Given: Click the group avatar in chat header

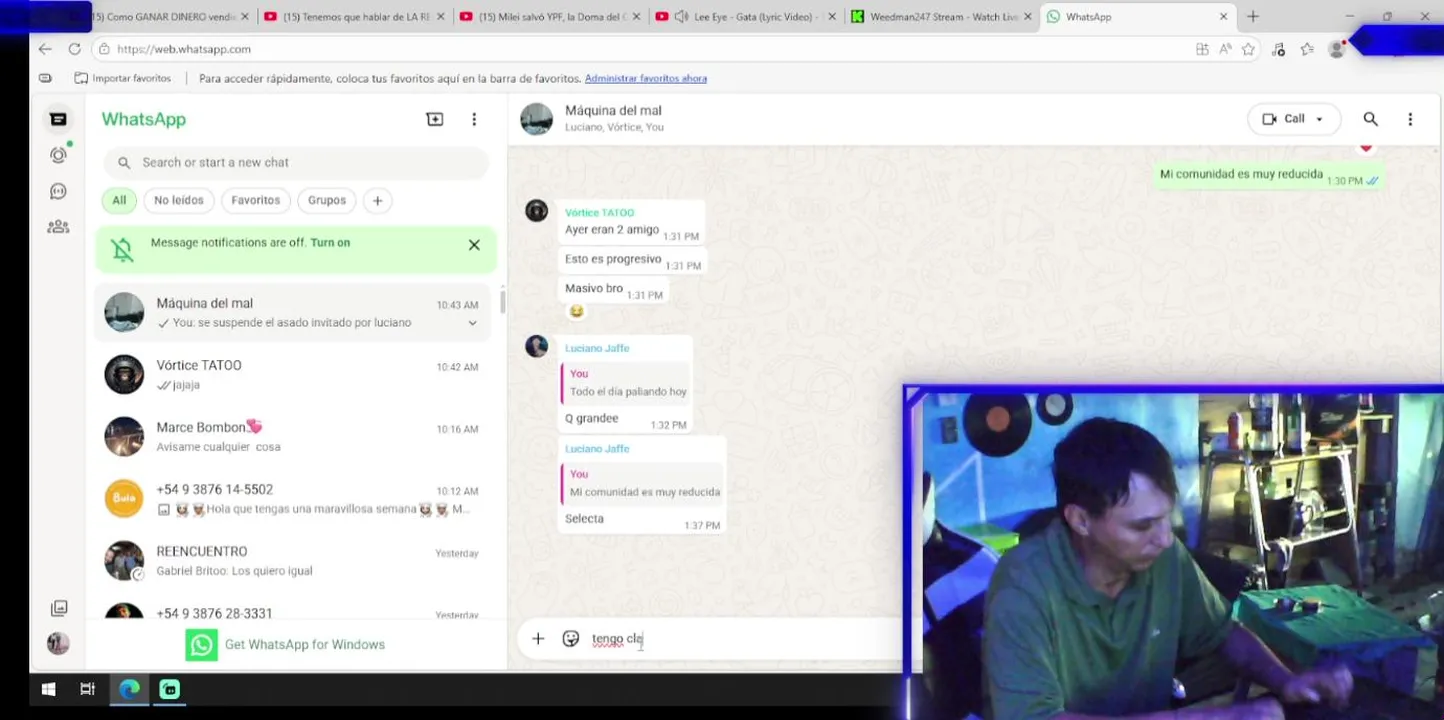Looking at the screenshot, I should coord(537,119).
